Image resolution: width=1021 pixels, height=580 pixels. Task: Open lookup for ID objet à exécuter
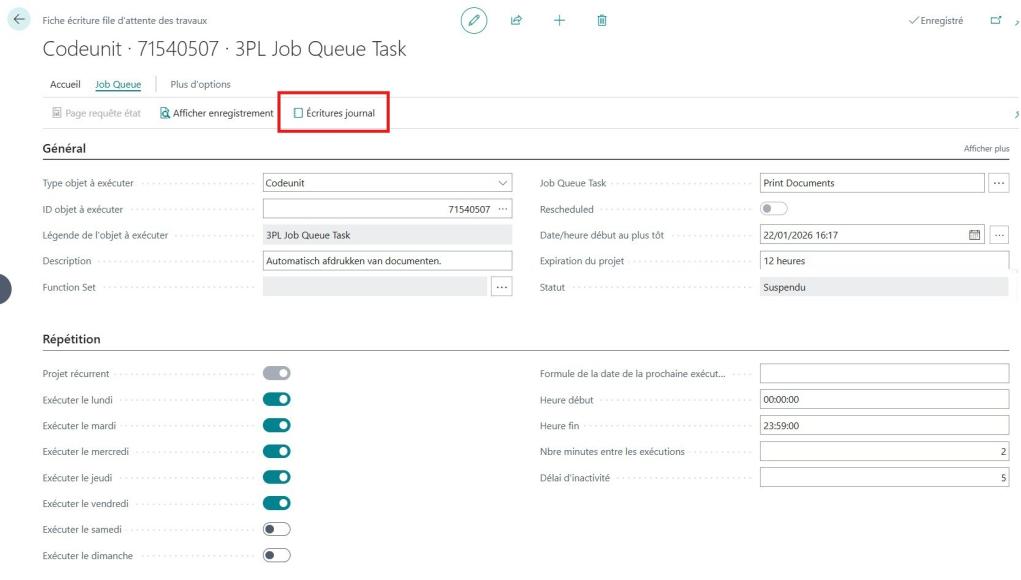pos(502,209)
